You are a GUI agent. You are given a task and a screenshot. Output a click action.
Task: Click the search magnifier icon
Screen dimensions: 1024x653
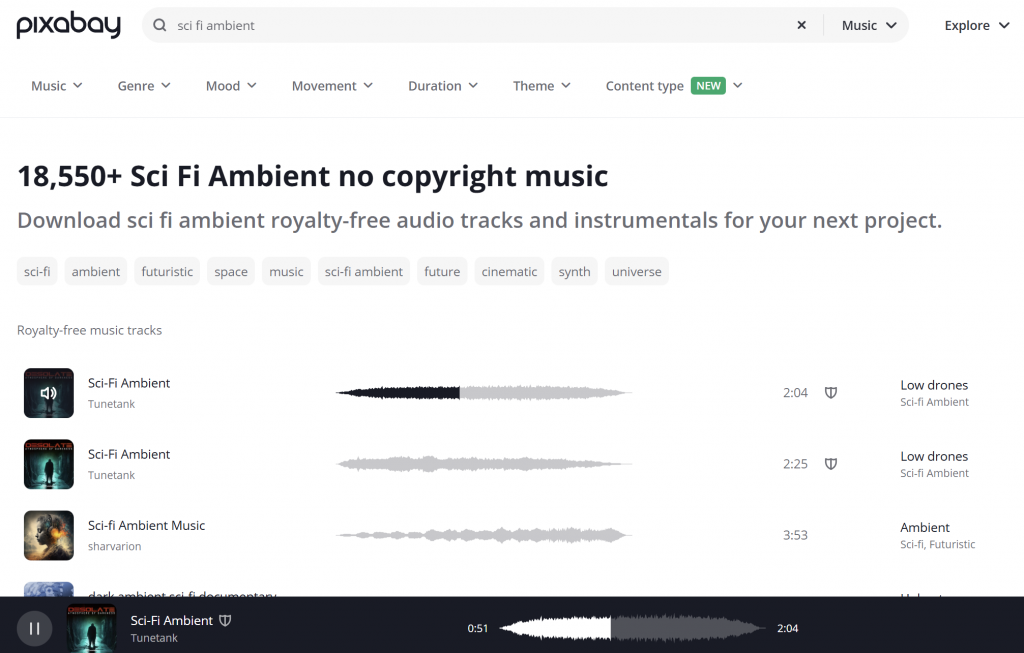point(160,26)
